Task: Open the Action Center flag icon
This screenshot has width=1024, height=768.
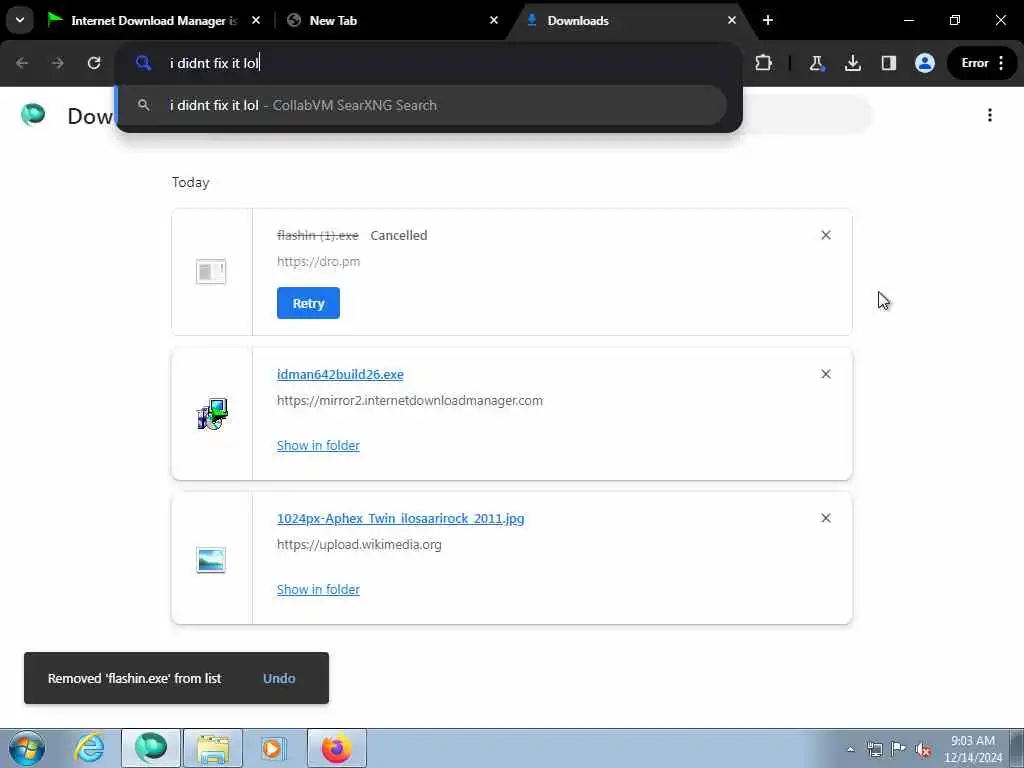Action: point(899,749)
